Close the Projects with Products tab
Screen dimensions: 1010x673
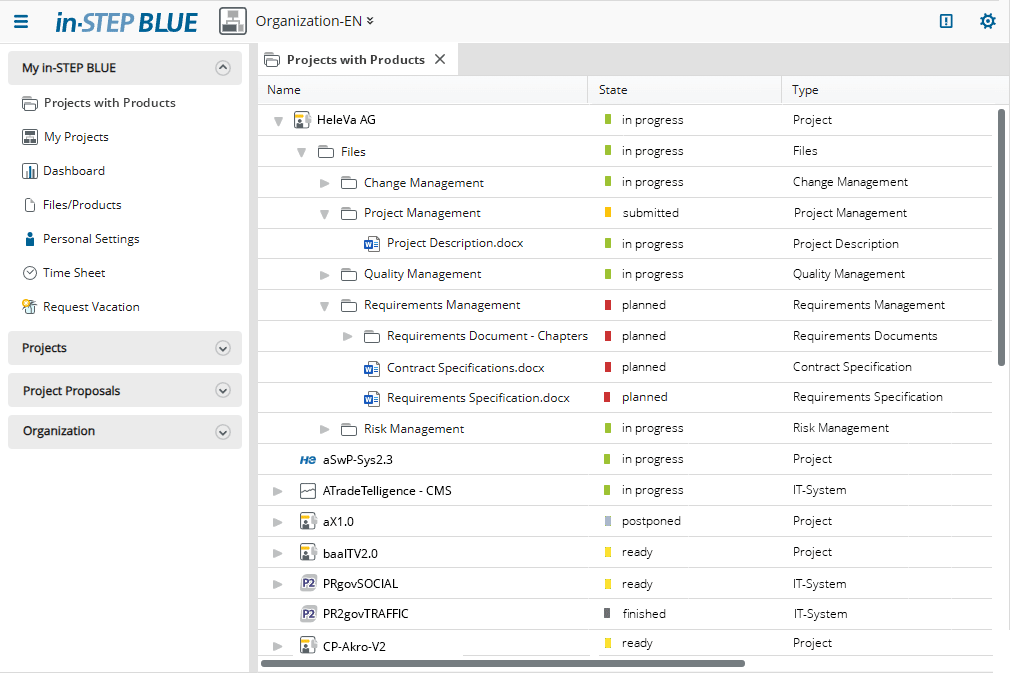pos(440,60)
